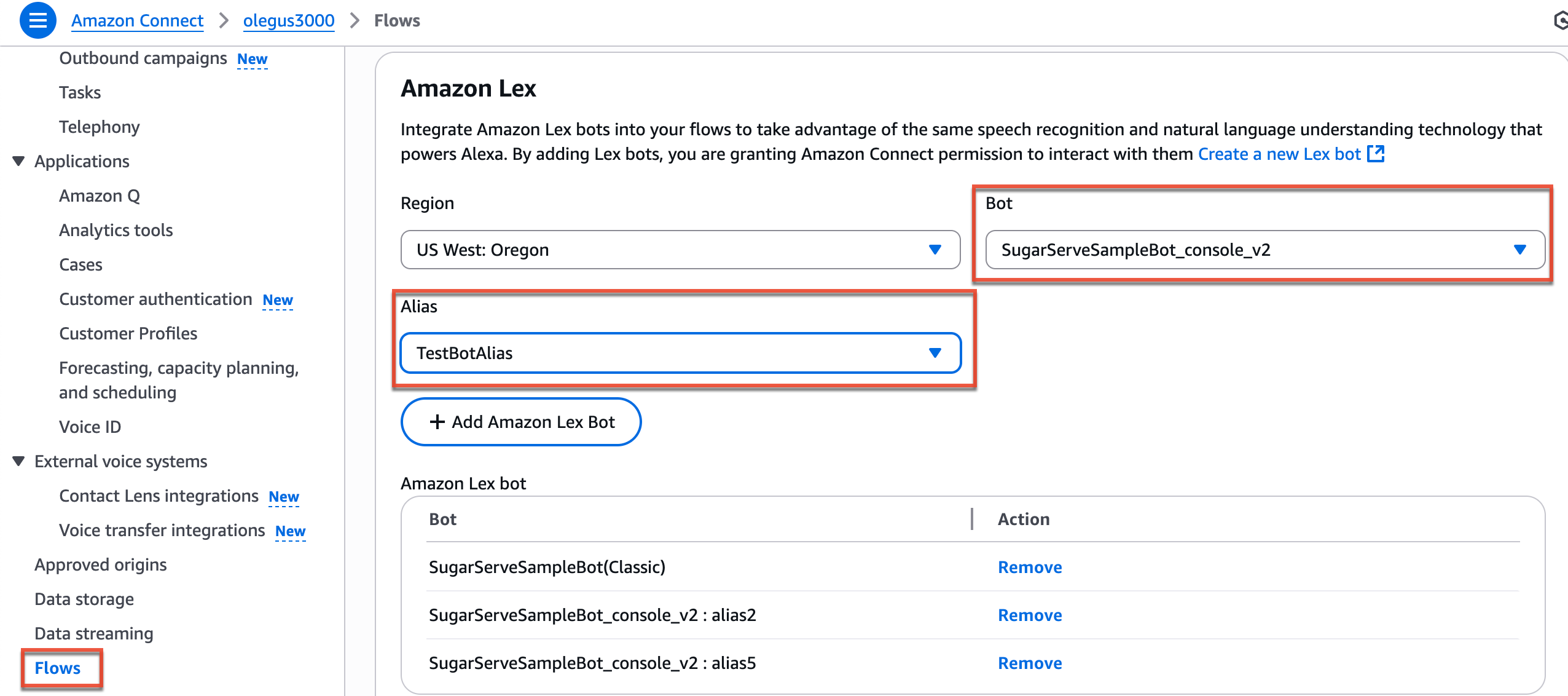1568x696 pixels.
Task: Click the New badge next to Outbound campaigns
Action: pos(253,59)
